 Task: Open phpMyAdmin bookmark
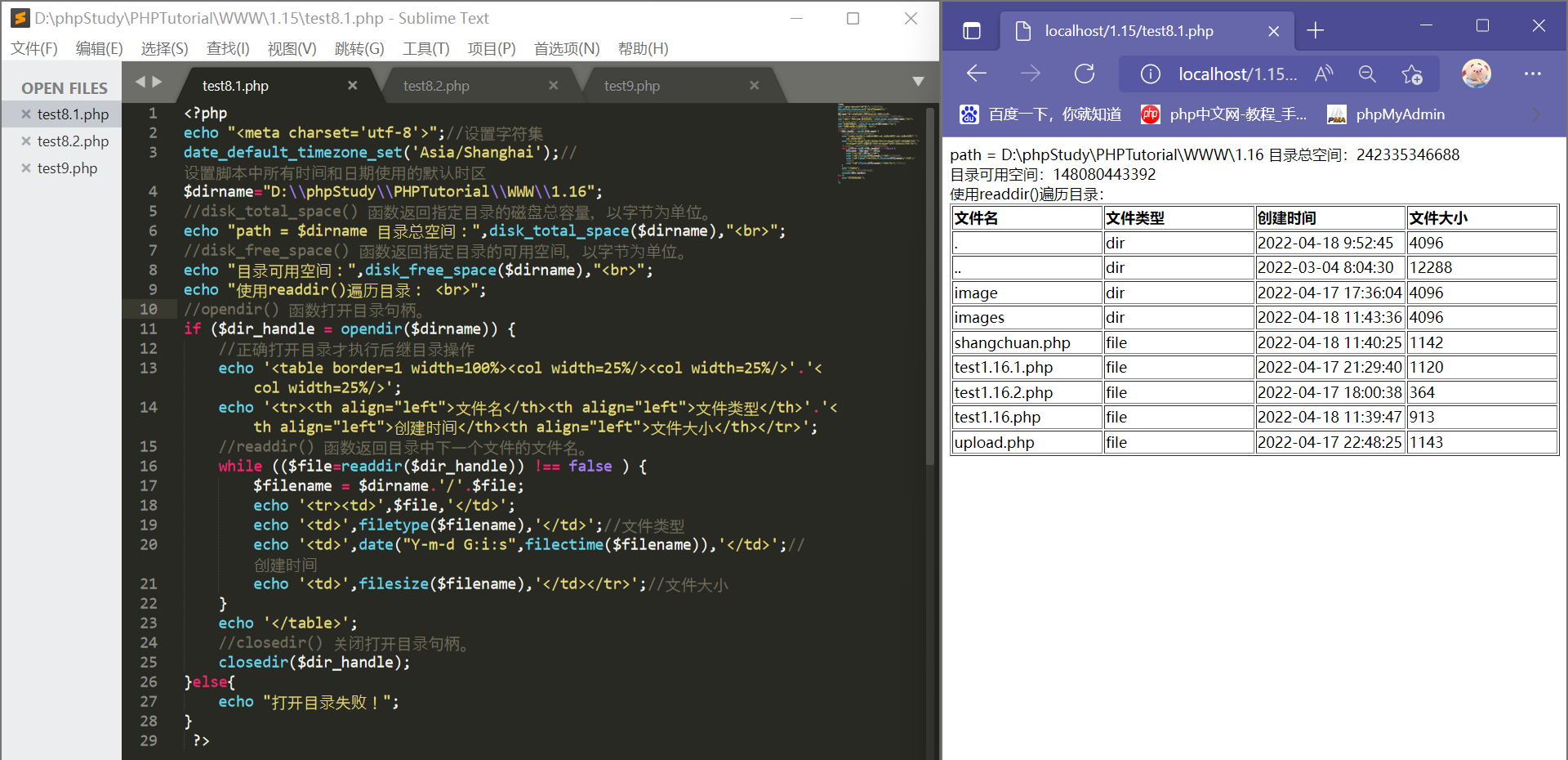1386,114
